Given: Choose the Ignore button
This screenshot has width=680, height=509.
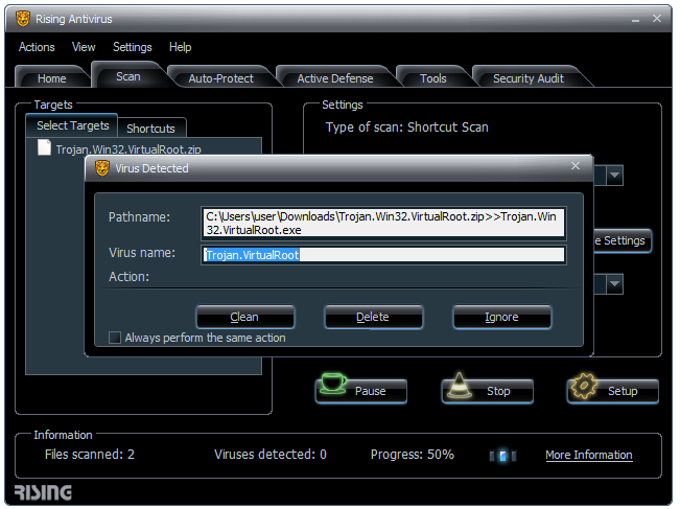Looking at the screenshot, I should [502, 317].
